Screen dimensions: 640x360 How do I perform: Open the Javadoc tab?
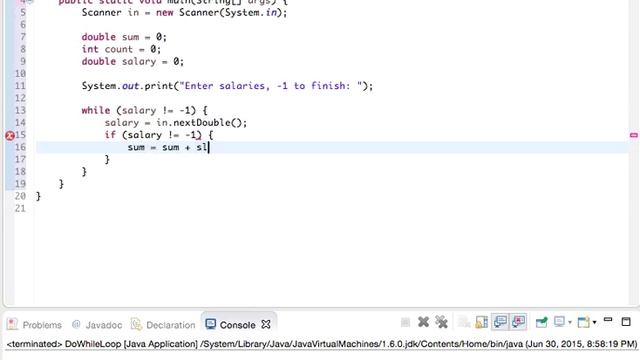tap(104, 325)
